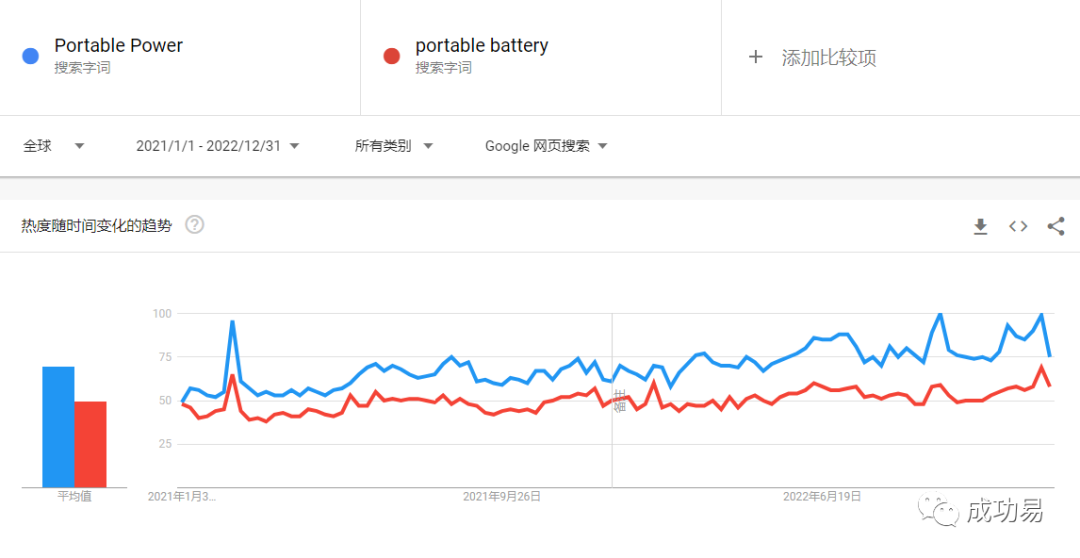
Task: Share the interest over time chart
Action: click(1055, 226)
